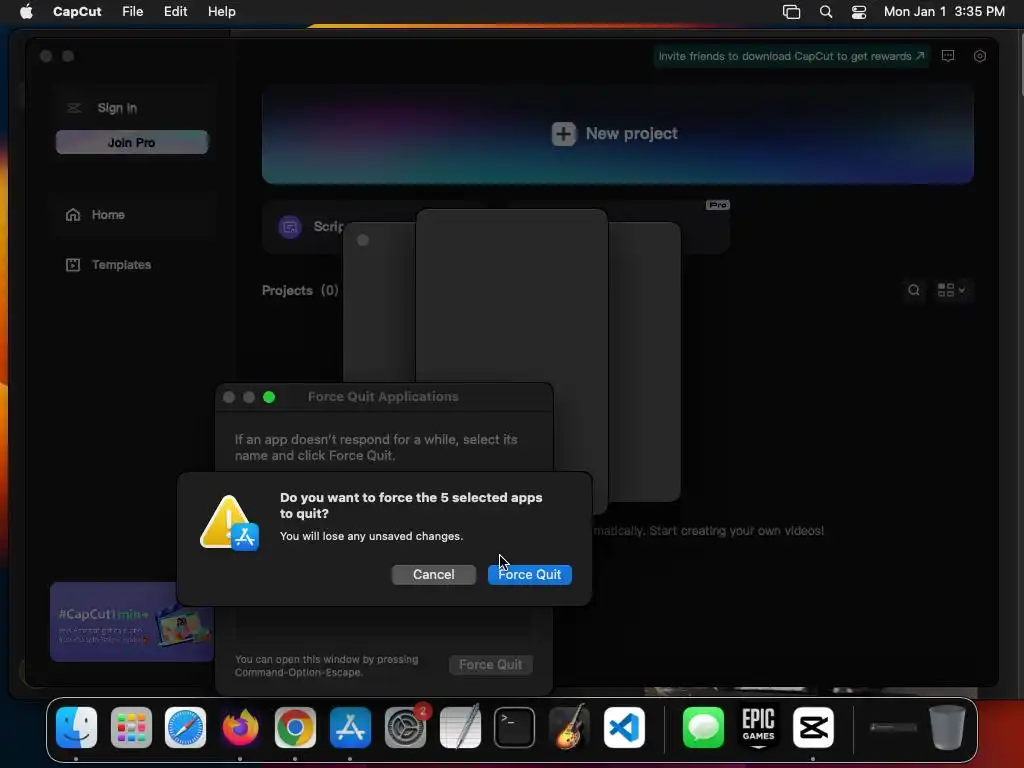
Task: Open Control Center in menu bar
Action: coord(859,12)
